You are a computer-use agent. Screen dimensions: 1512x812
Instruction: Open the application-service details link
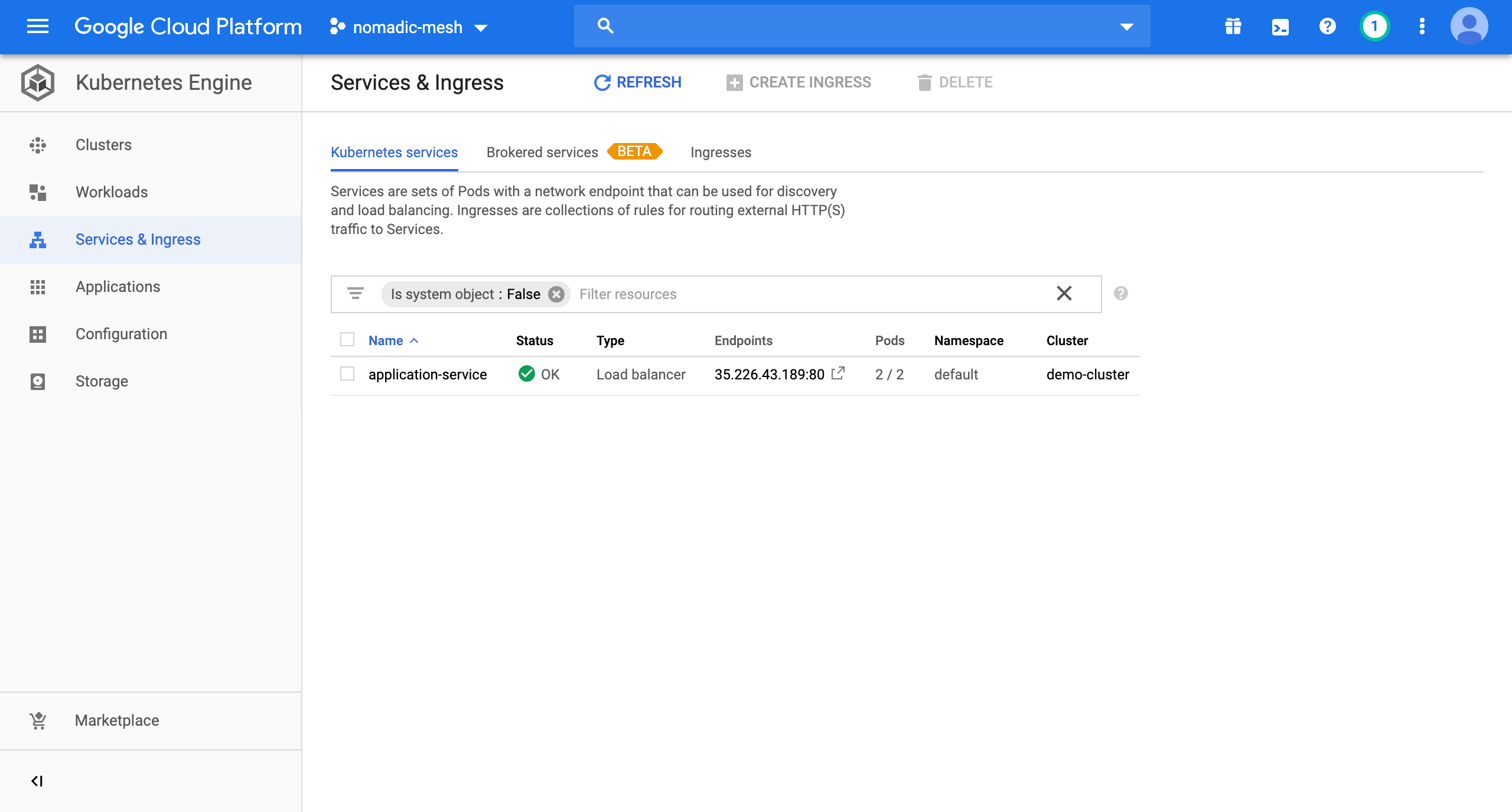(428, 375)
